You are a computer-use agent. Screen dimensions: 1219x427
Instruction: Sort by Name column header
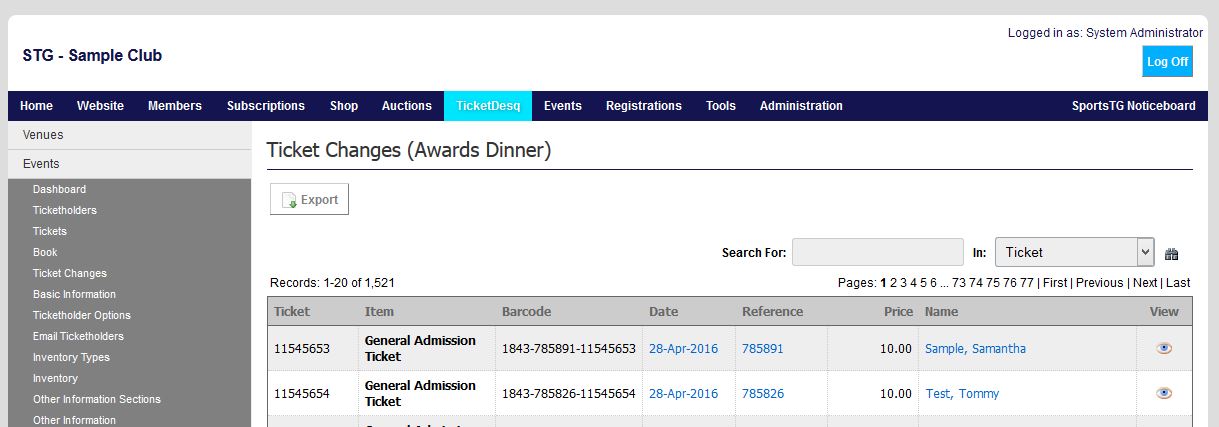click(942, 312)
